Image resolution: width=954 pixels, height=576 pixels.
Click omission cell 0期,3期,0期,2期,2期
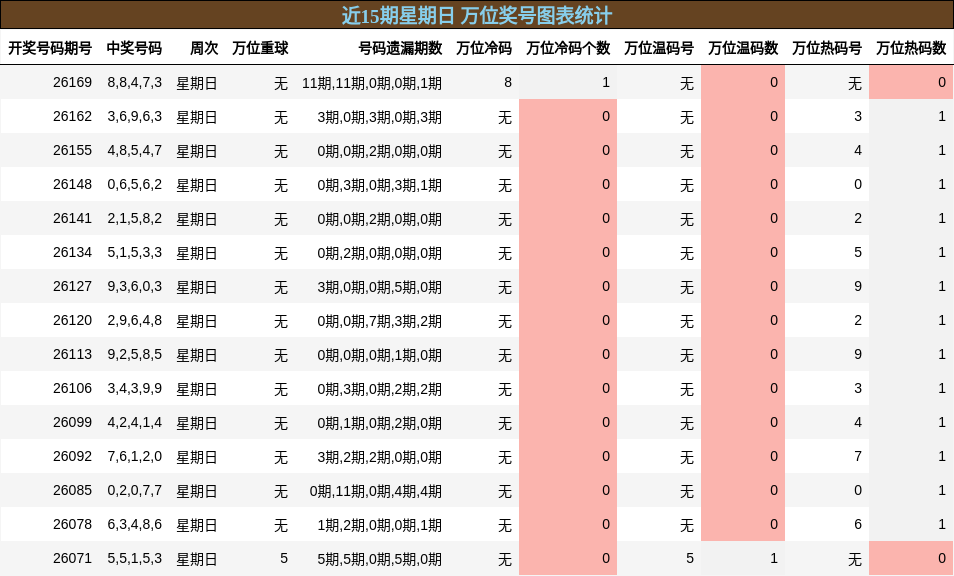point(380,390)
